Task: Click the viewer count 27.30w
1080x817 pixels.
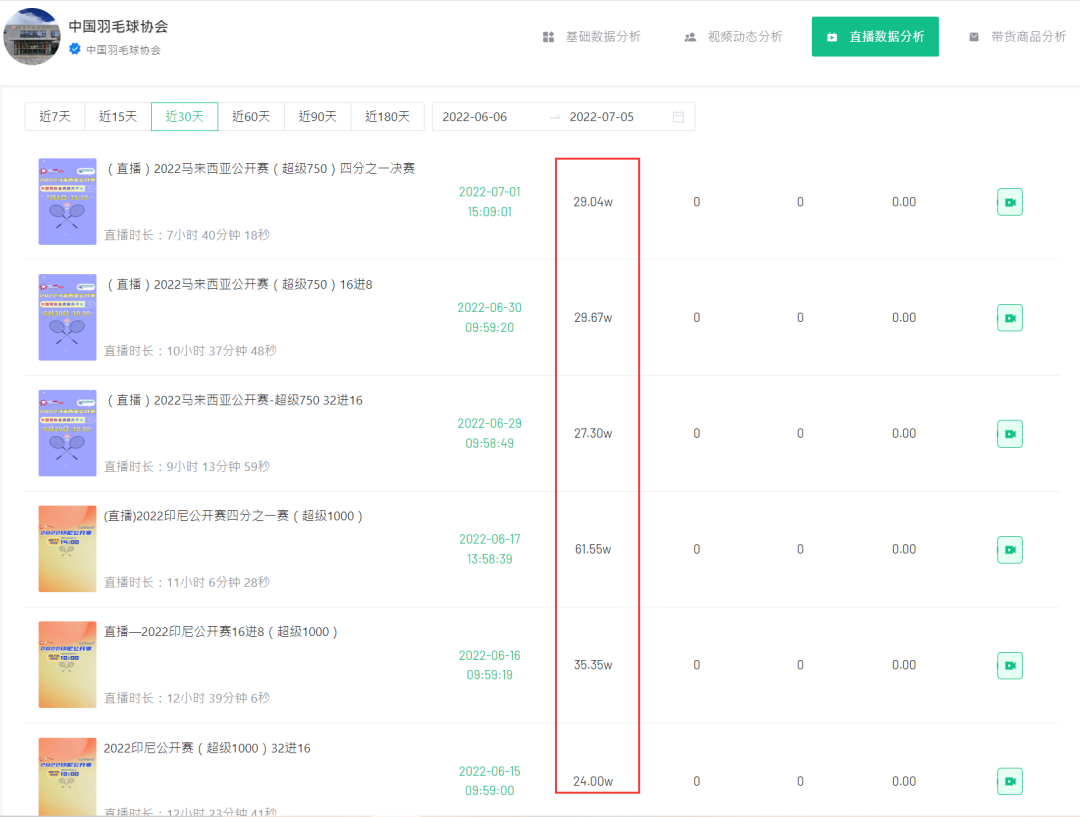Action: click(593, 433)
